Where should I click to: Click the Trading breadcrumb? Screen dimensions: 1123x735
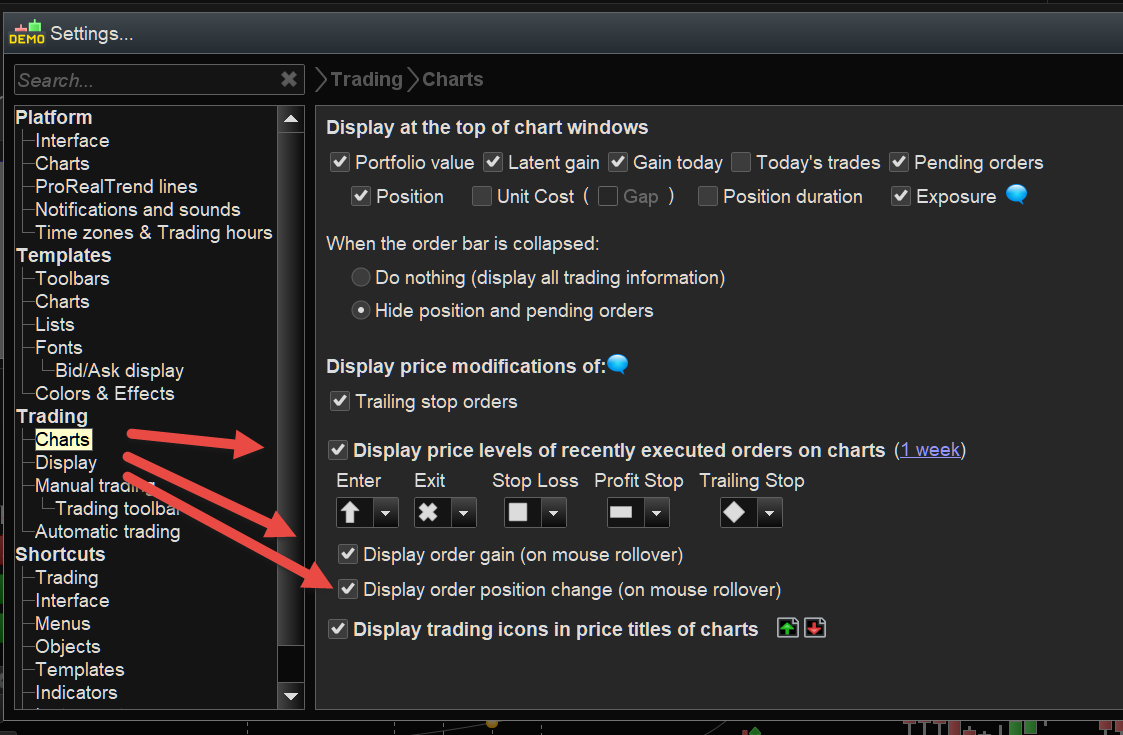pos(366,79)
